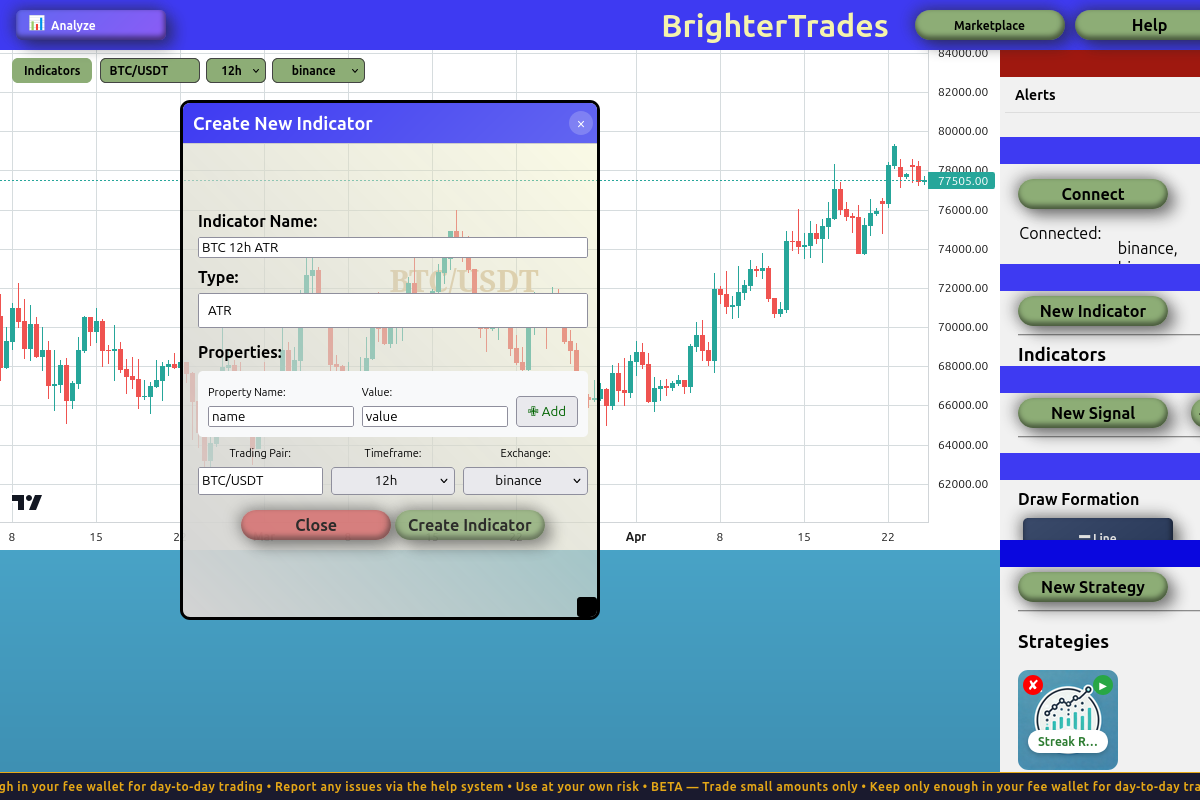Click the Apr label on time axis
The image size is (1200, 800).
click(636, 537)
